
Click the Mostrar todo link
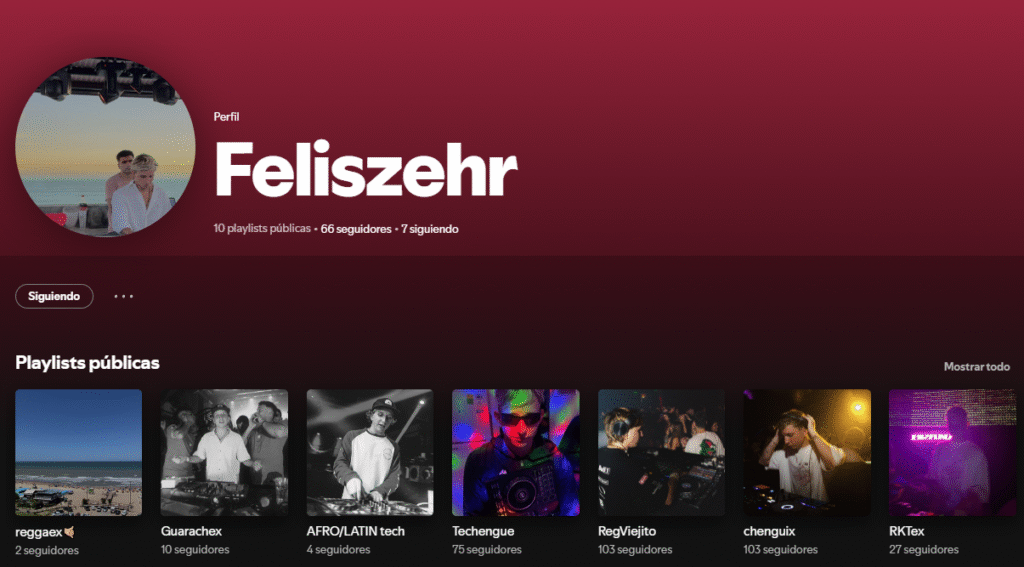(976, 367)
